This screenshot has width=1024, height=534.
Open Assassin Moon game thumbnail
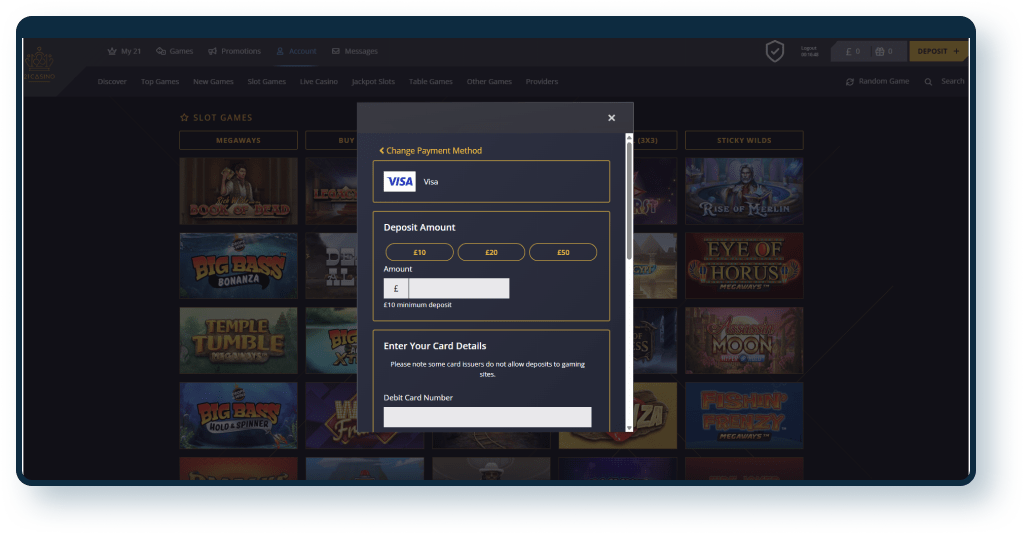(x=744, y=341)
